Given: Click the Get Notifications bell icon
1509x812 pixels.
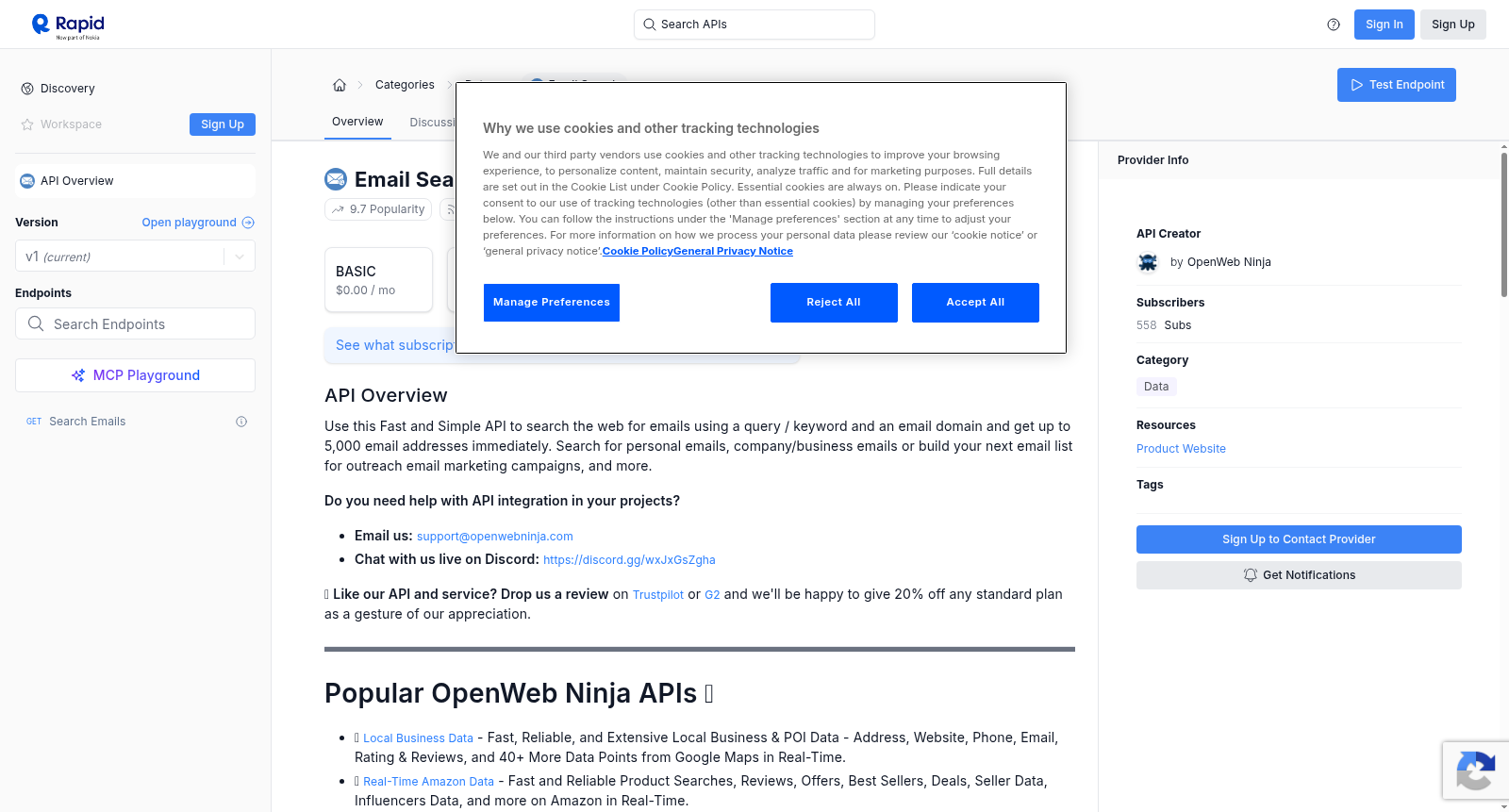Looking at the screenshot, I should tap(1251, 575).
